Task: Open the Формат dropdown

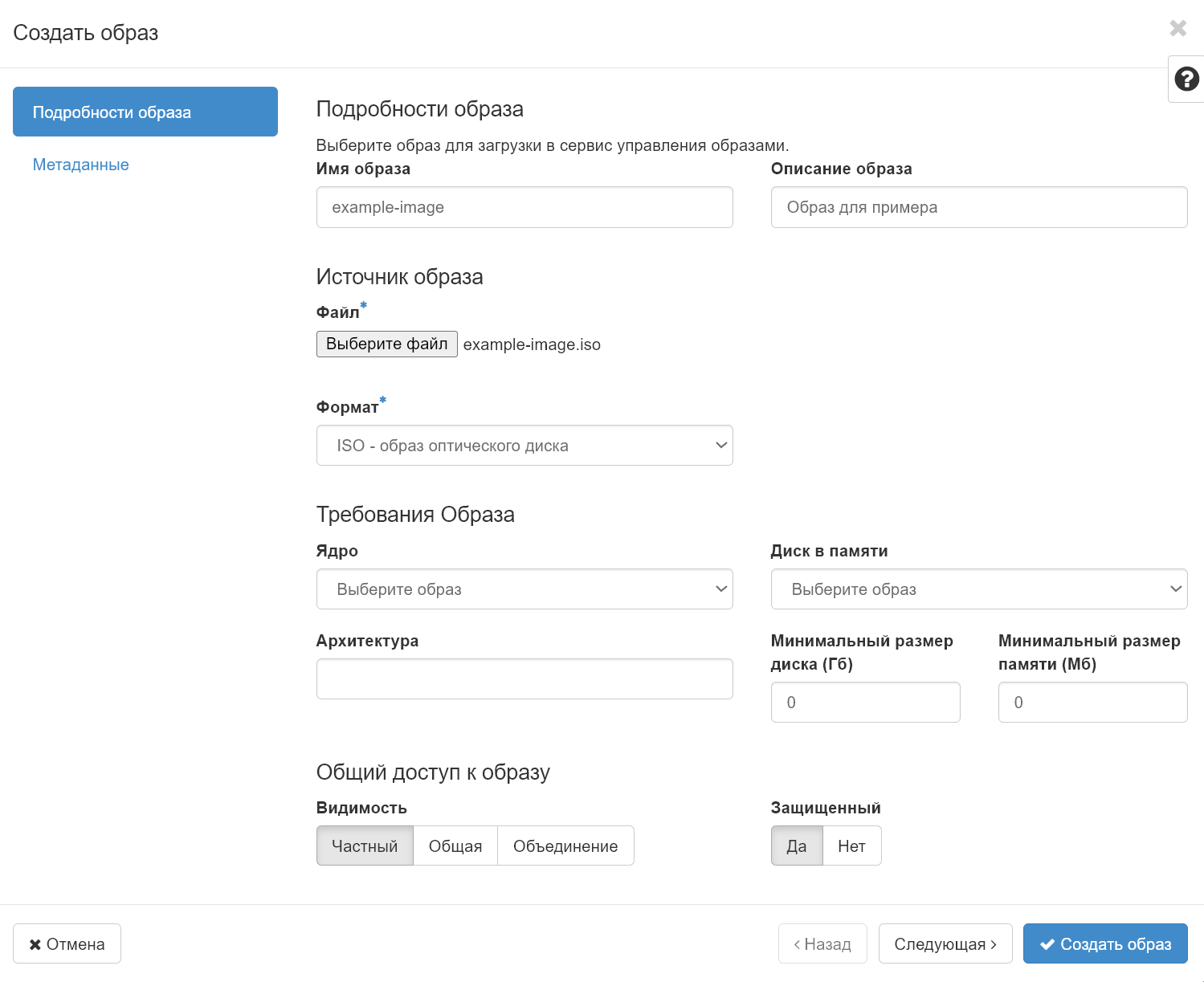Action: click(524, 445)
